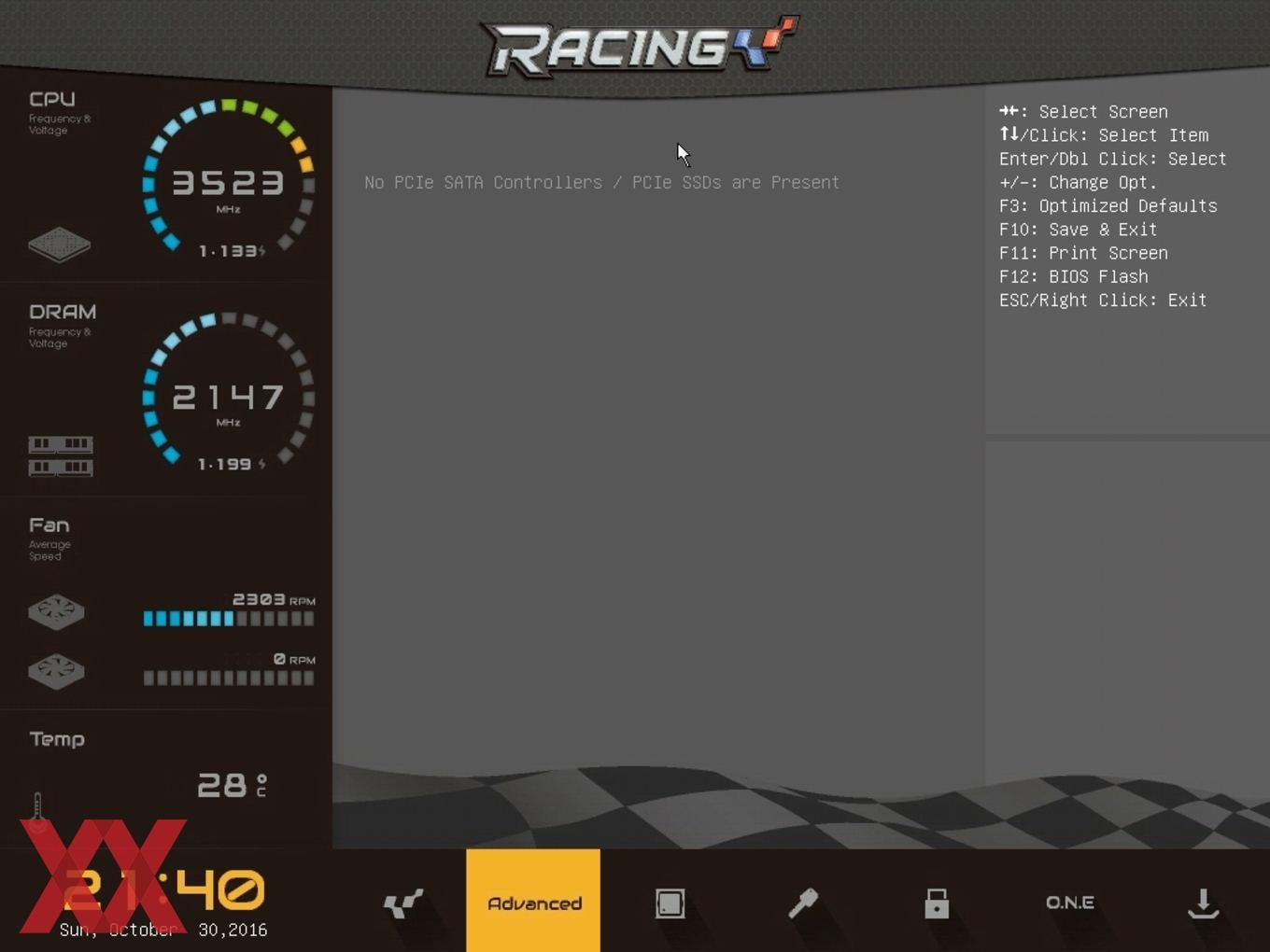Click the date 'October 30,2016'

point(188,930)
